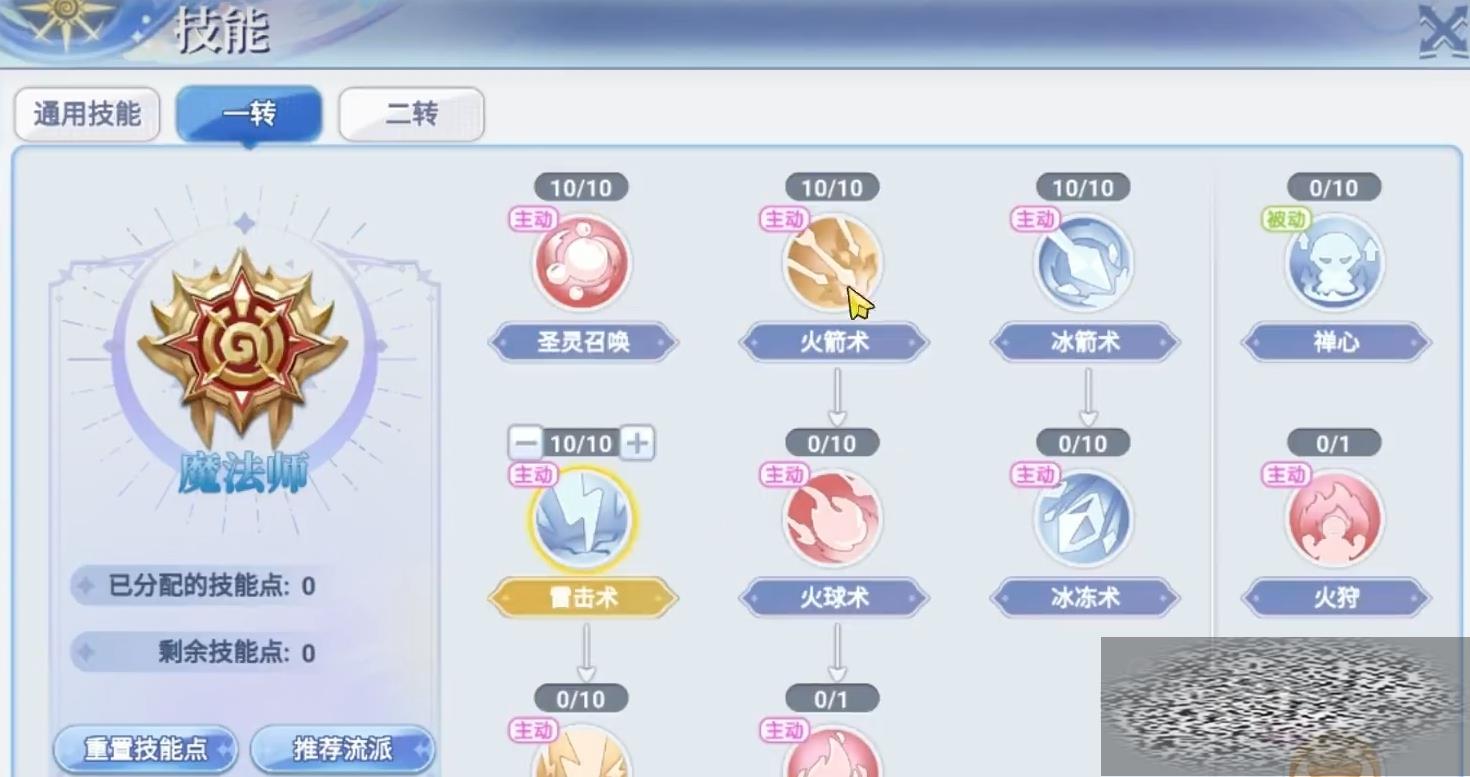Select the 冰冻术 freeze skill icon
Screen dimensions: 1470x777
[x=1084, y=520]
